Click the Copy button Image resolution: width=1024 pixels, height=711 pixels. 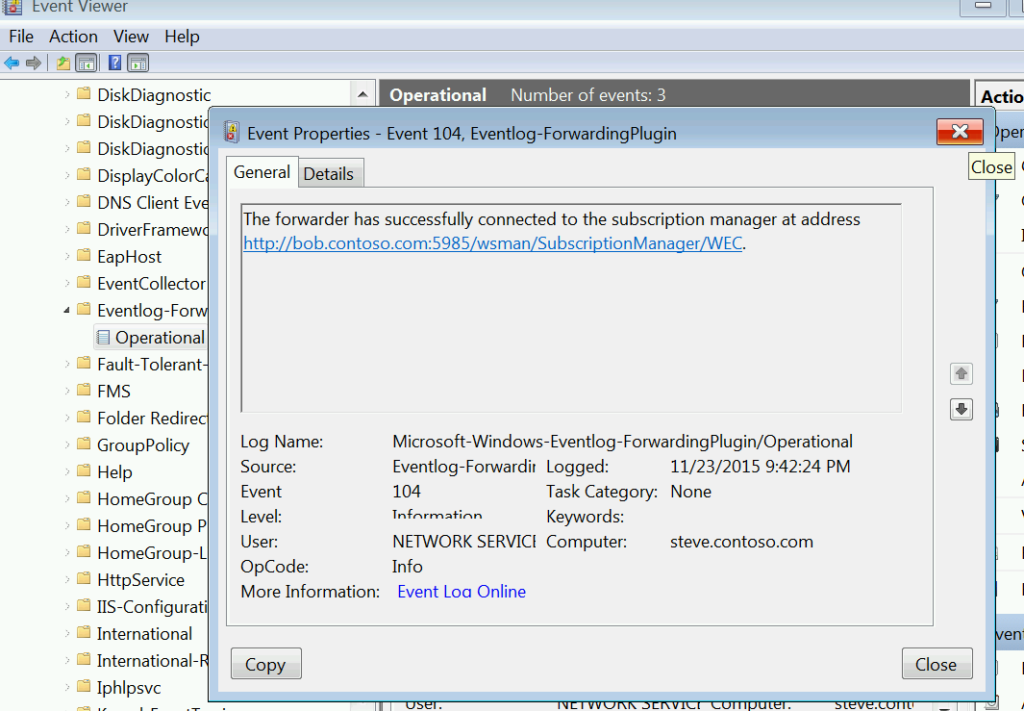(266, 664)
